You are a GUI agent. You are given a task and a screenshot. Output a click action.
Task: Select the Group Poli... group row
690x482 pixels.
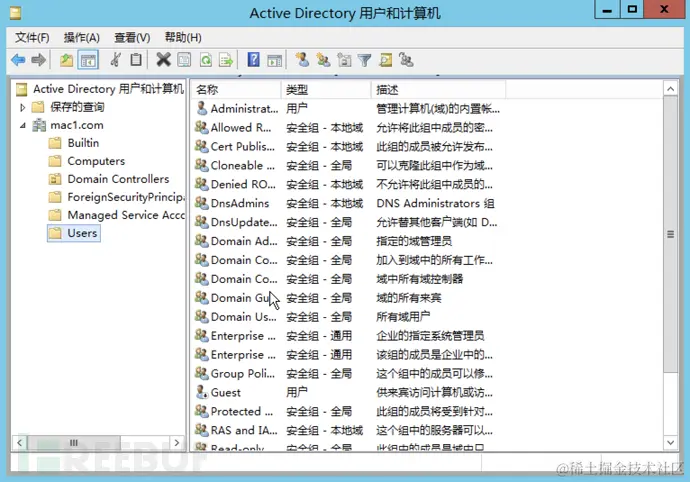(347, 373)
